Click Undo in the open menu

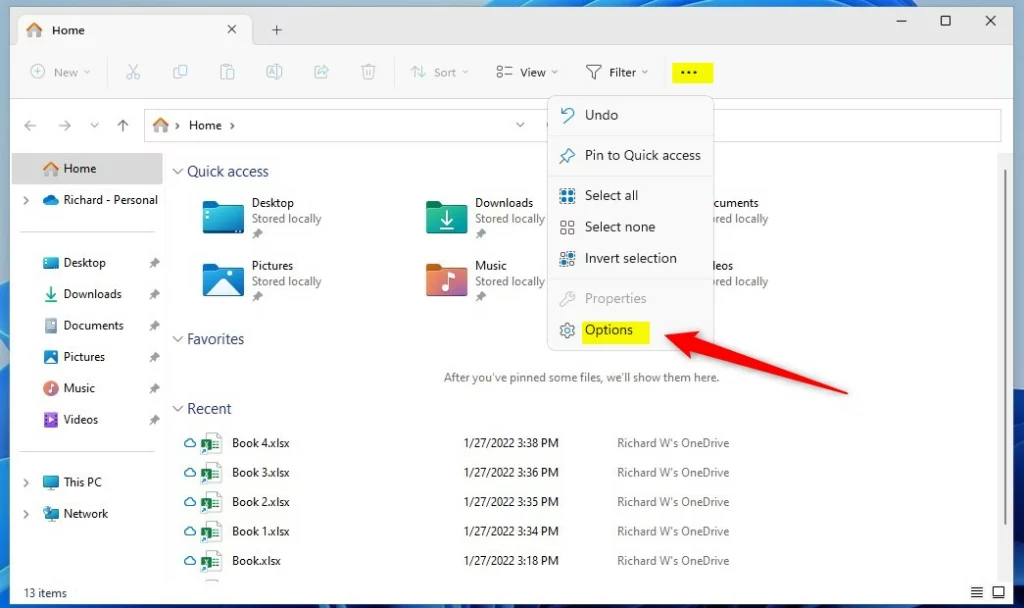[601, 115]
